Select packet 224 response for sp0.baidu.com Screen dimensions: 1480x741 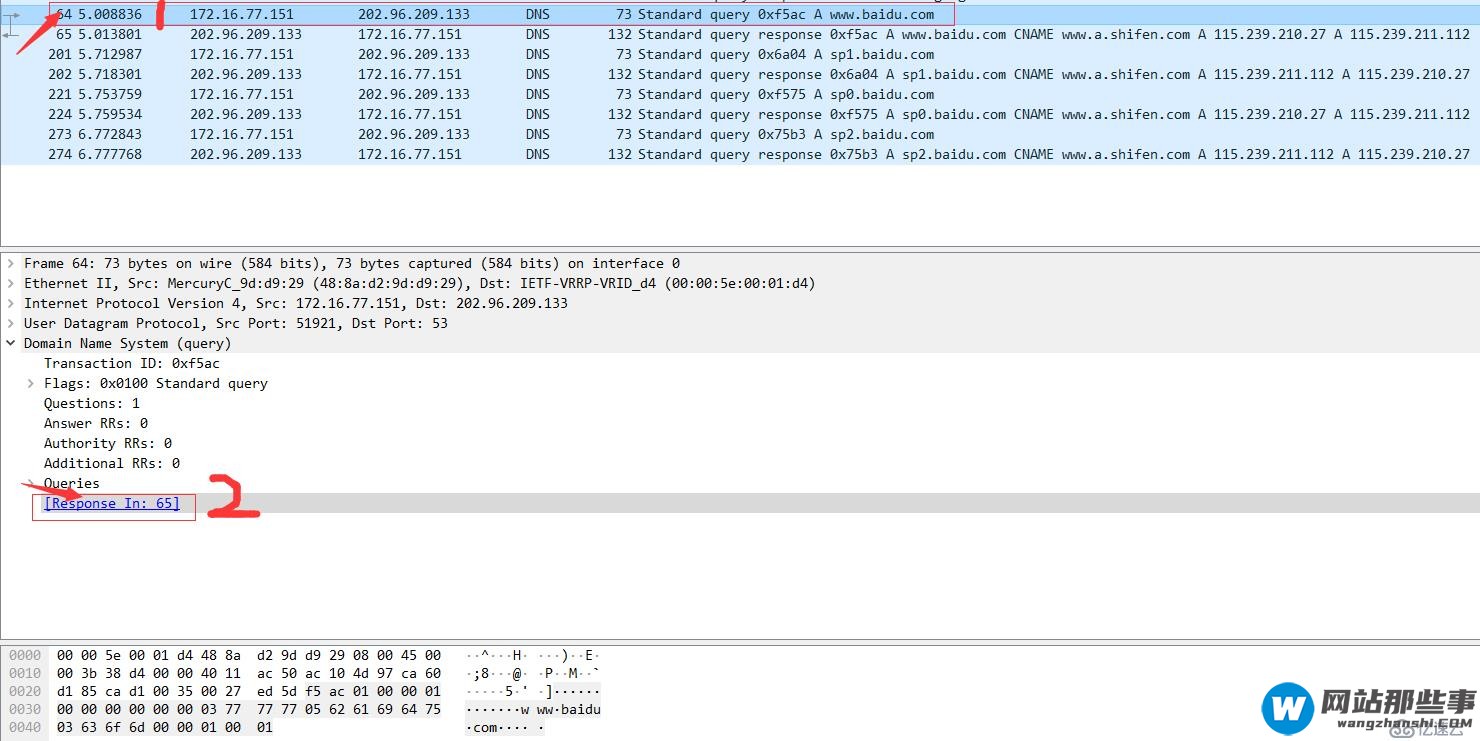coord(740,114)
